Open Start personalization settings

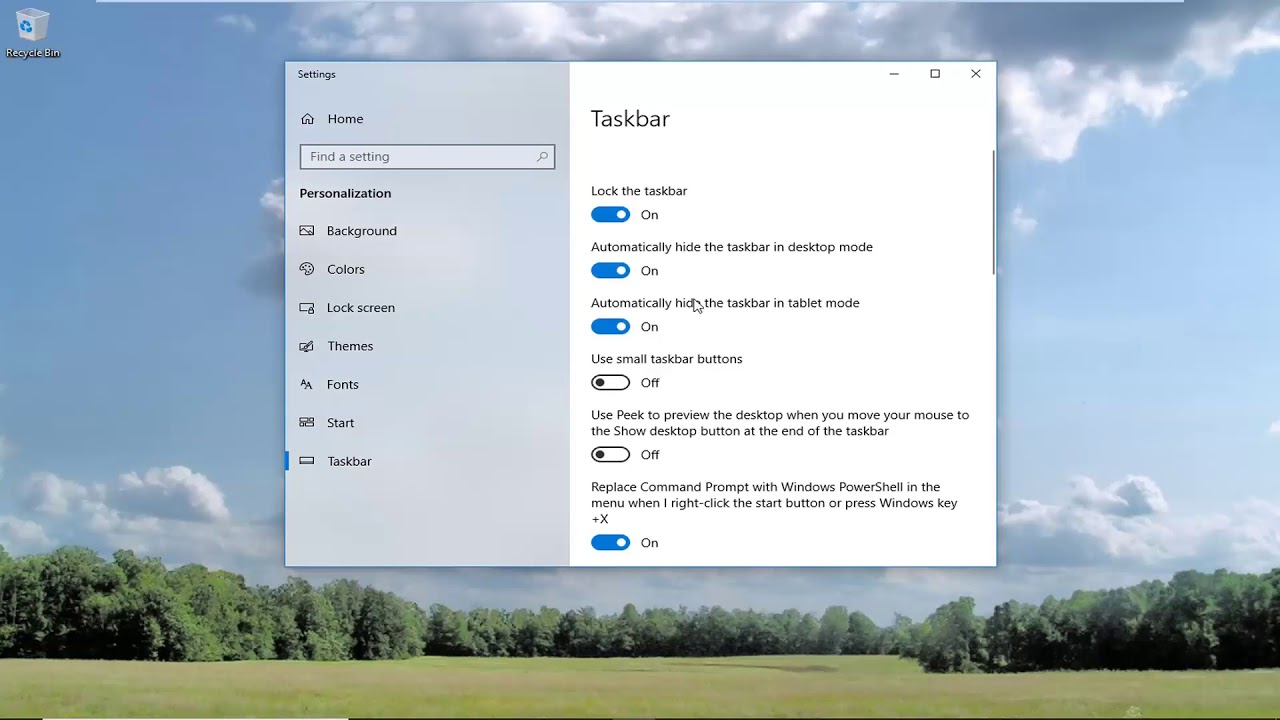(427, 423)
